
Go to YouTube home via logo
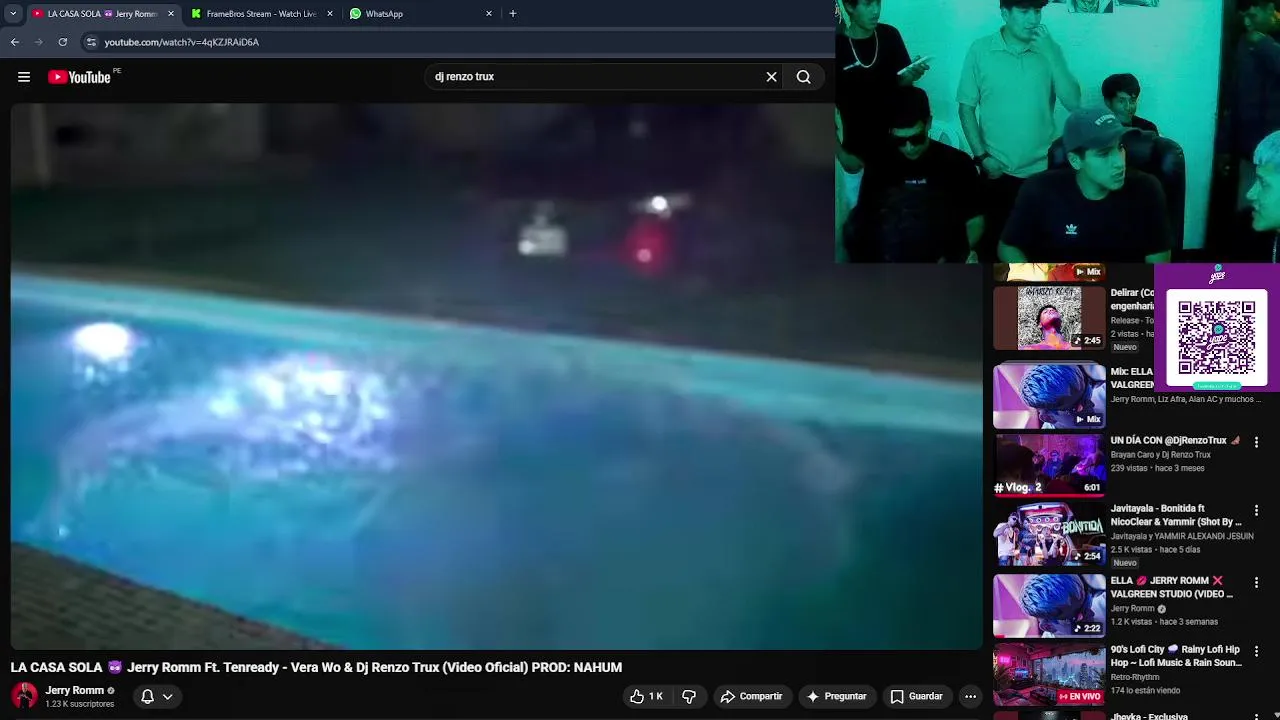(x=79, y=77)
